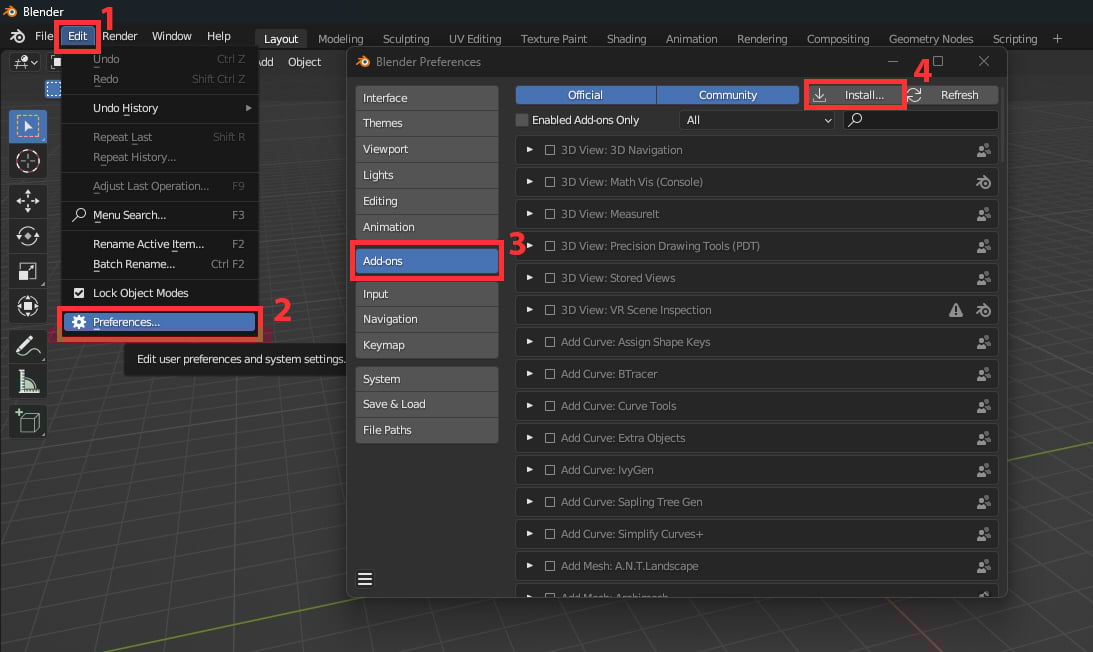Open the File Paths preferences section
Screen dimensions: 1093x652
427,430
